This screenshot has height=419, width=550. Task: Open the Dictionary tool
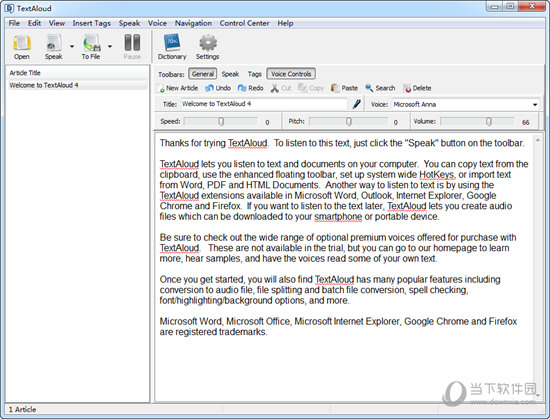pyautogui.click(x=172, y=43)
